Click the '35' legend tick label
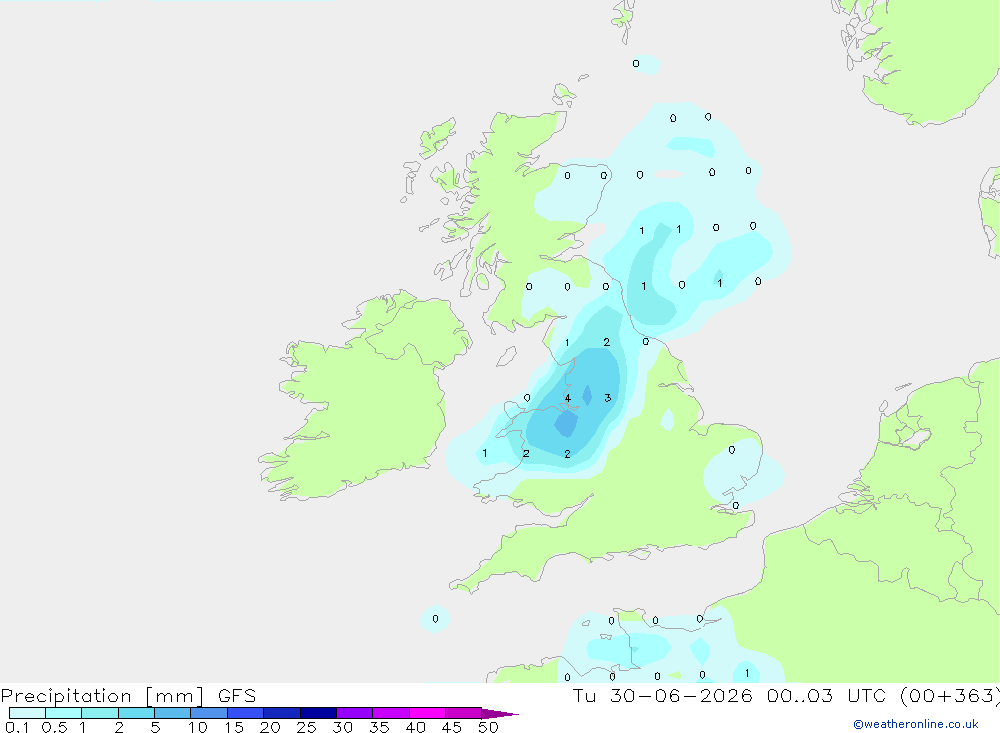Image resolution: width=1000 pixels, height=733 pixels. [379, 727]
